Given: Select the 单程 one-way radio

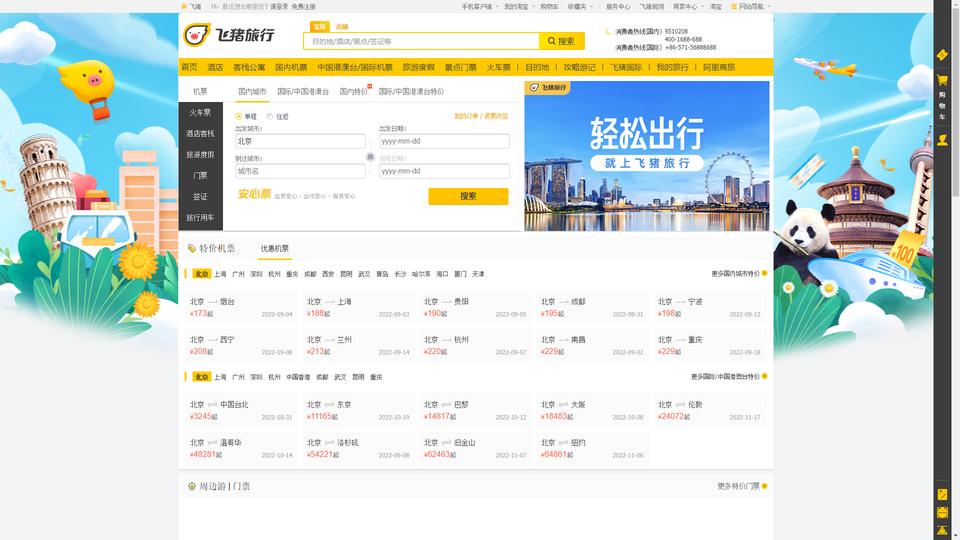Looking at the screenshot, I should 239,116.
